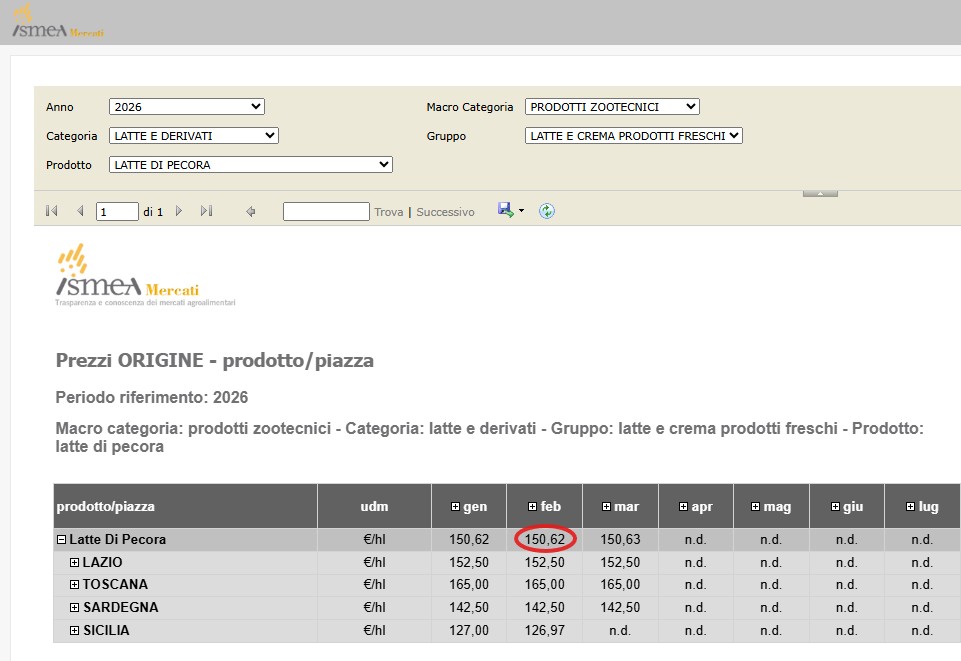Image resolution: width=961 pixels, height=661 pixels.
Task: Select the LAZIO gen value 152,50
Action: [469, 562]
